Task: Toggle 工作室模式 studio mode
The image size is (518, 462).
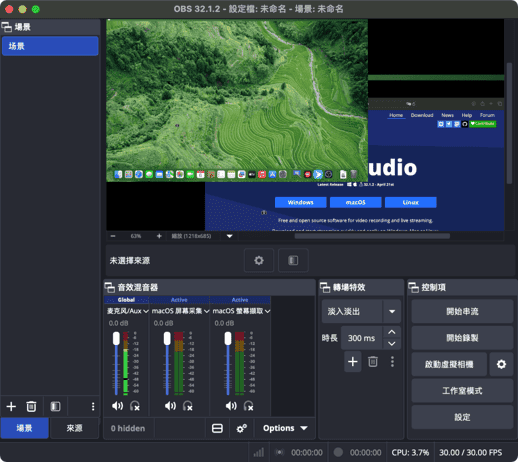Action: tap(462, 391)
